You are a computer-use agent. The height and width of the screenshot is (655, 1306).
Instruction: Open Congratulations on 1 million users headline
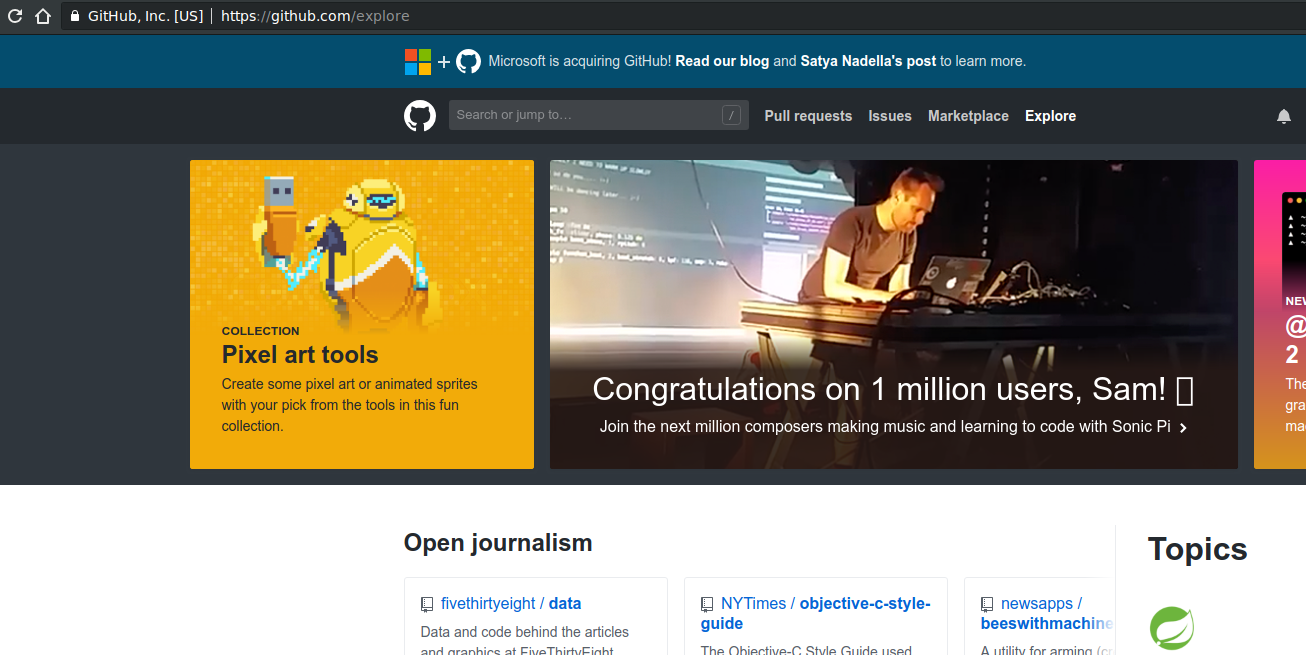click(x=893, y=389)
